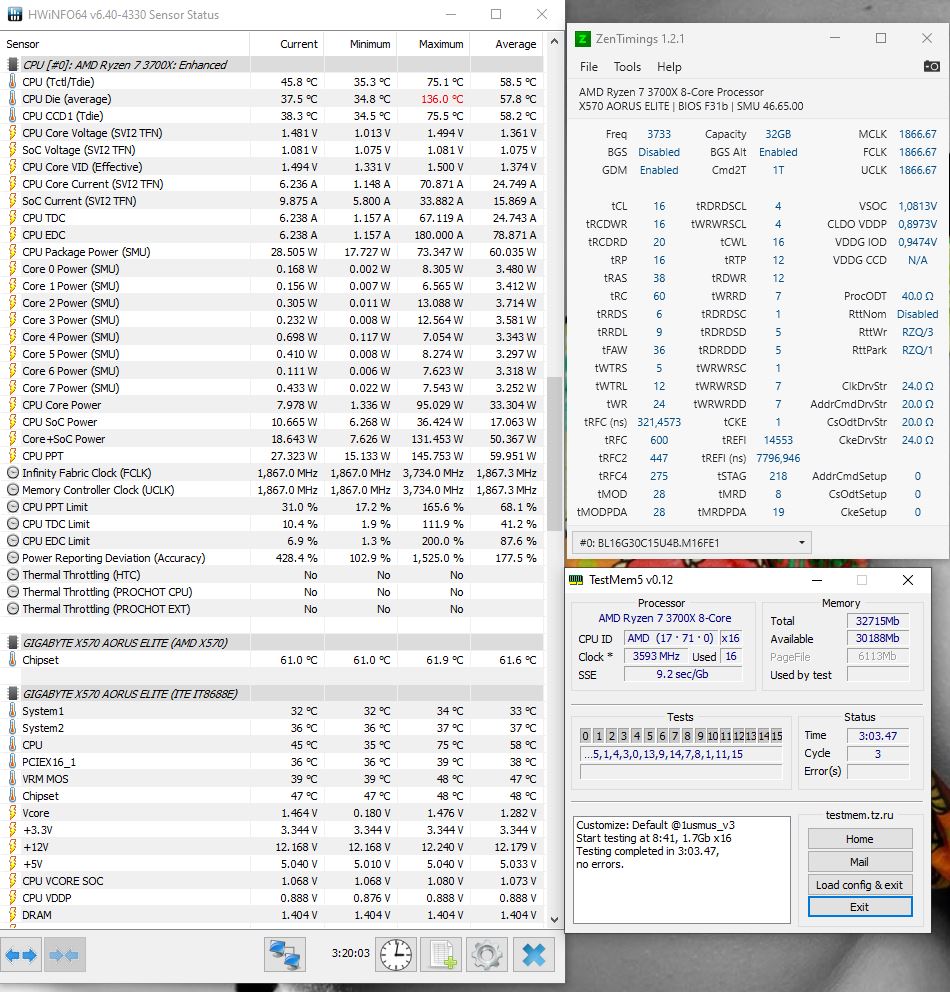Click thermometer icon beside VRM MOS
950x992 pixels.
click(x=12, y=779)
